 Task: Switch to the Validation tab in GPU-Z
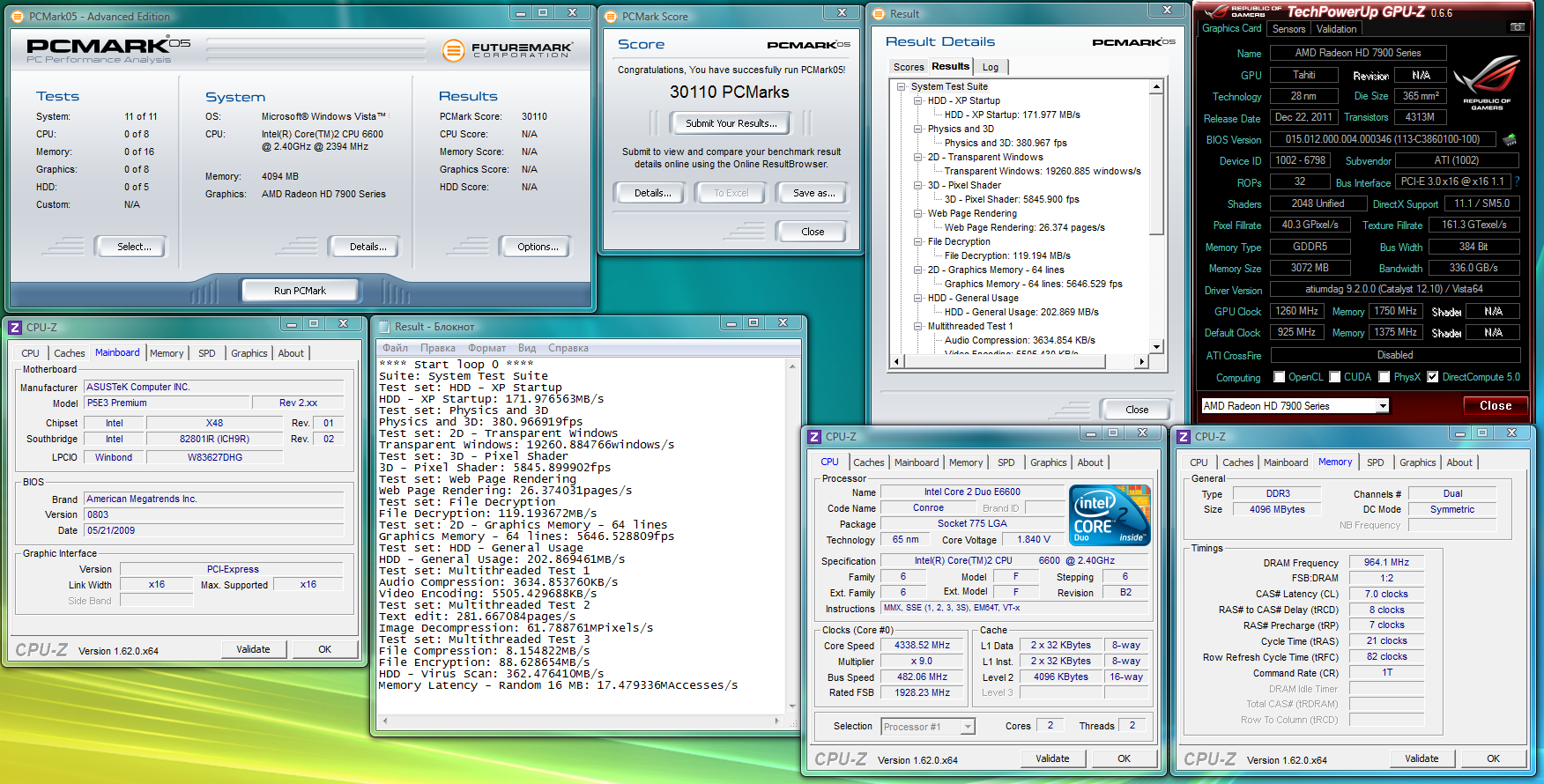1336,29
